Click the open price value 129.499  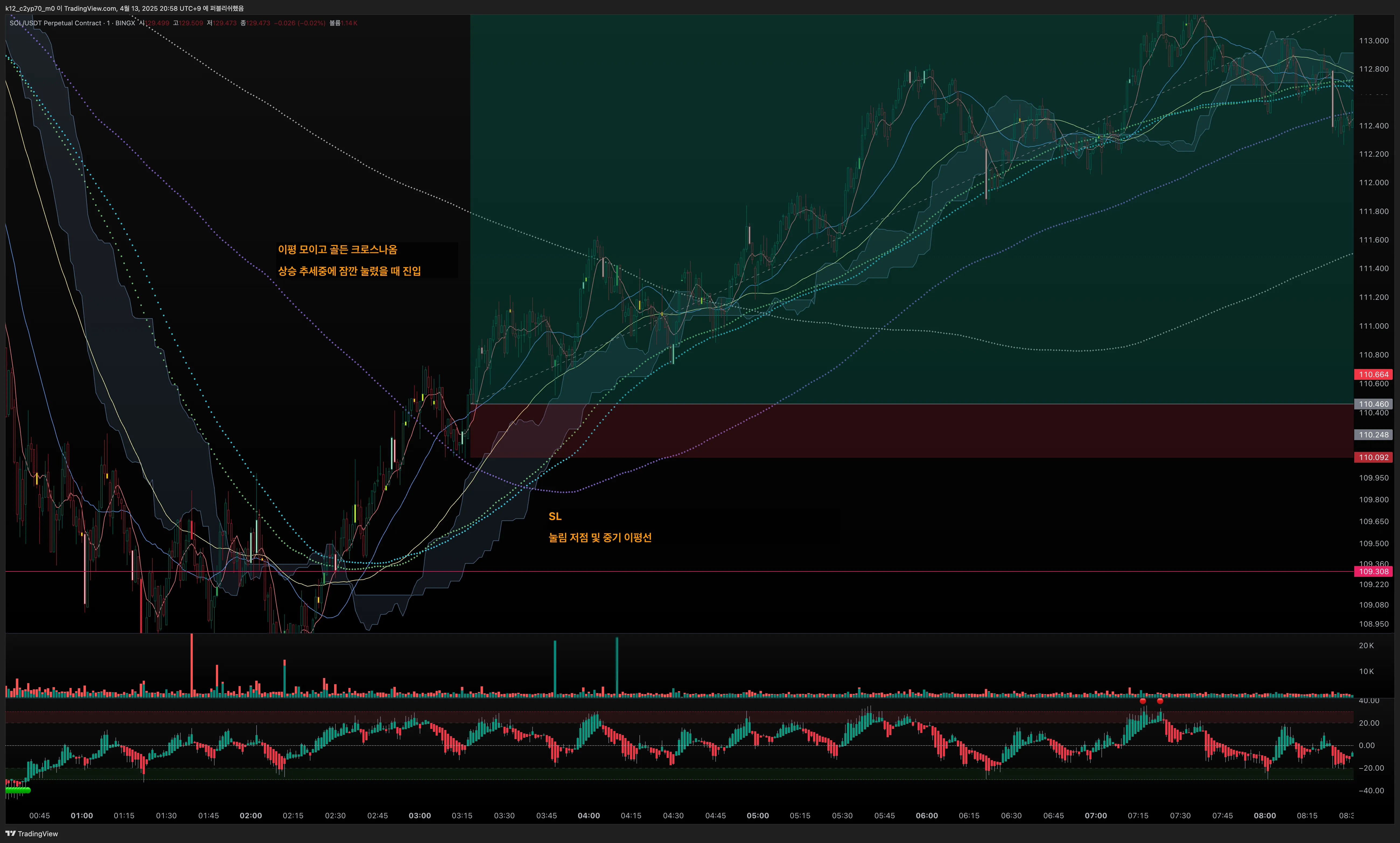click(157, 23)
